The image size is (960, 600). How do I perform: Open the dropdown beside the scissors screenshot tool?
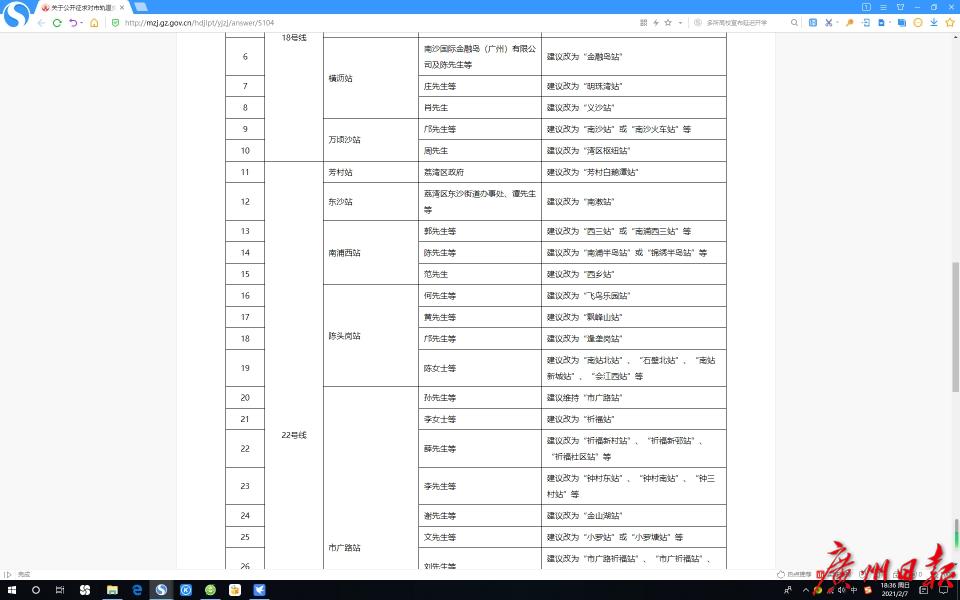[x=838, y=22]
